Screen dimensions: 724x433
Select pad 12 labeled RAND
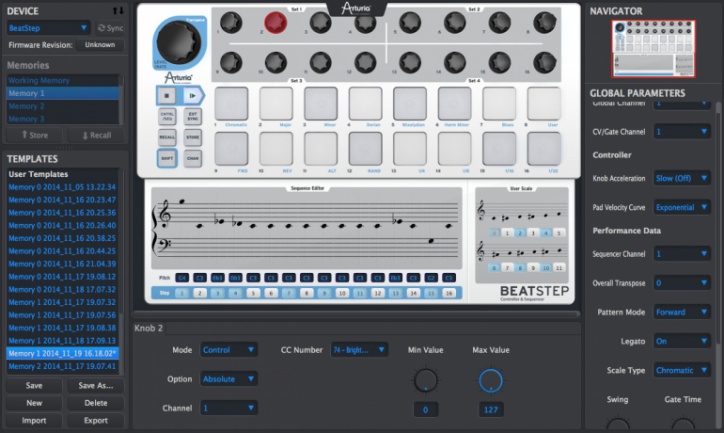click(365, 149)
